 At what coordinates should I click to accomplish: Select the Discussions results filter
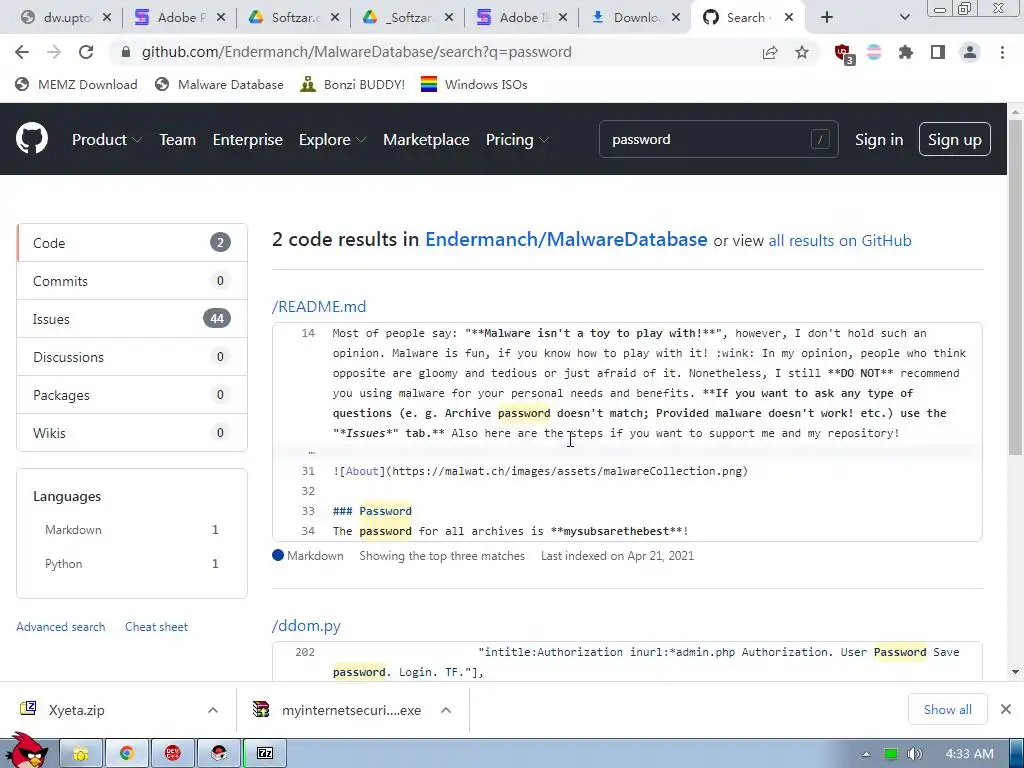pyautogui.click(x=132, y=357)
